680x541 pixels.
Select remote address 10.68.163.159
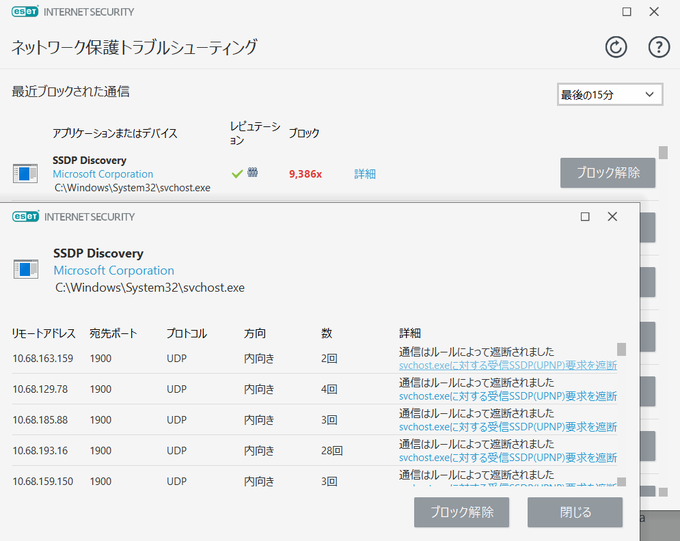click(42, 358)
